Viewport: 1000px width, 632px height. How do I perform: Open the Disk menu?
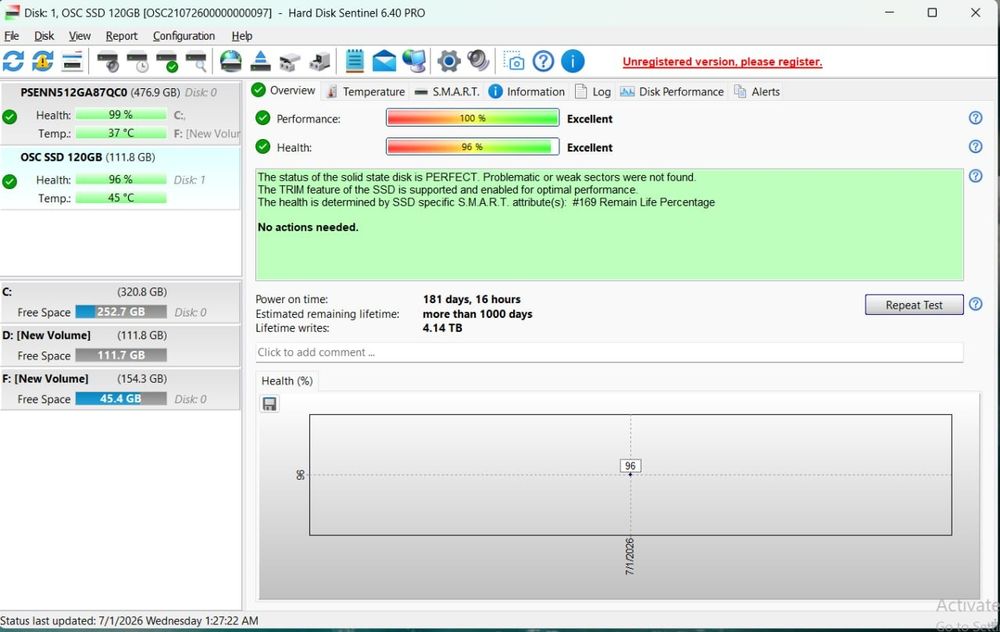click(44, 36)
